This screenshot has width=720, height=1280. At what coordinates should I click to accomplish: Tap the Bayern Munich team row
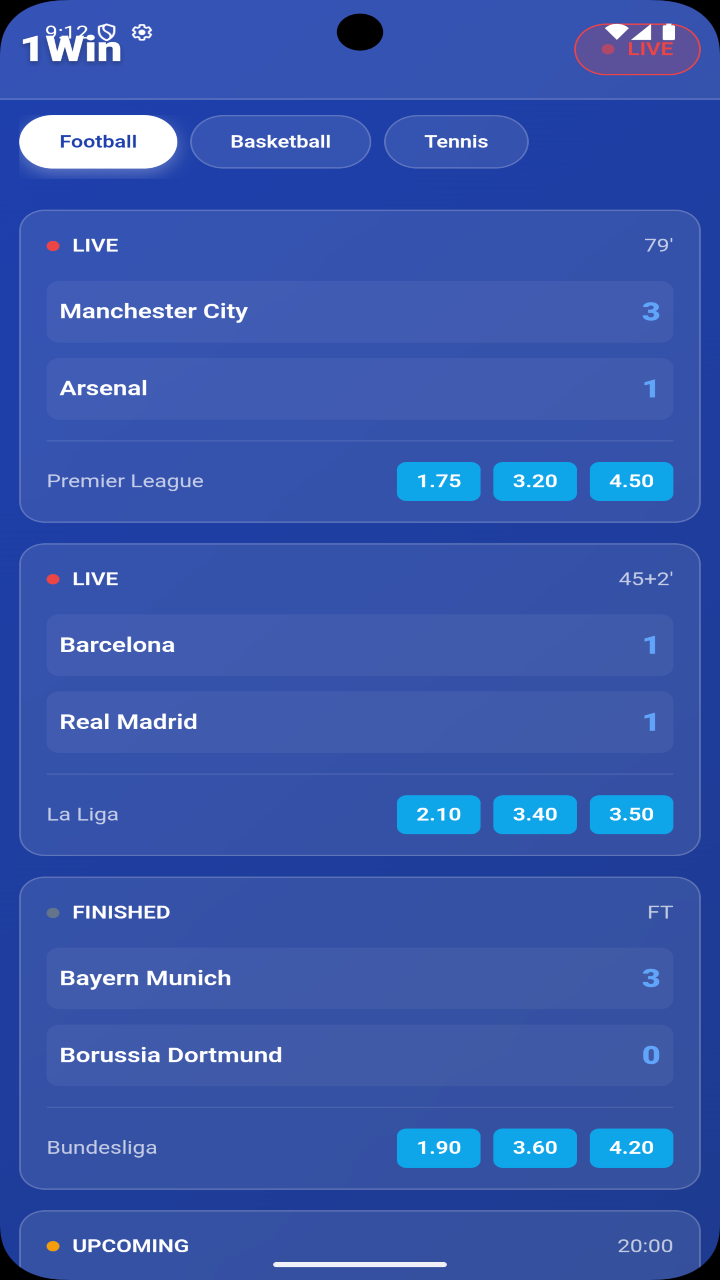pos(360,978)
